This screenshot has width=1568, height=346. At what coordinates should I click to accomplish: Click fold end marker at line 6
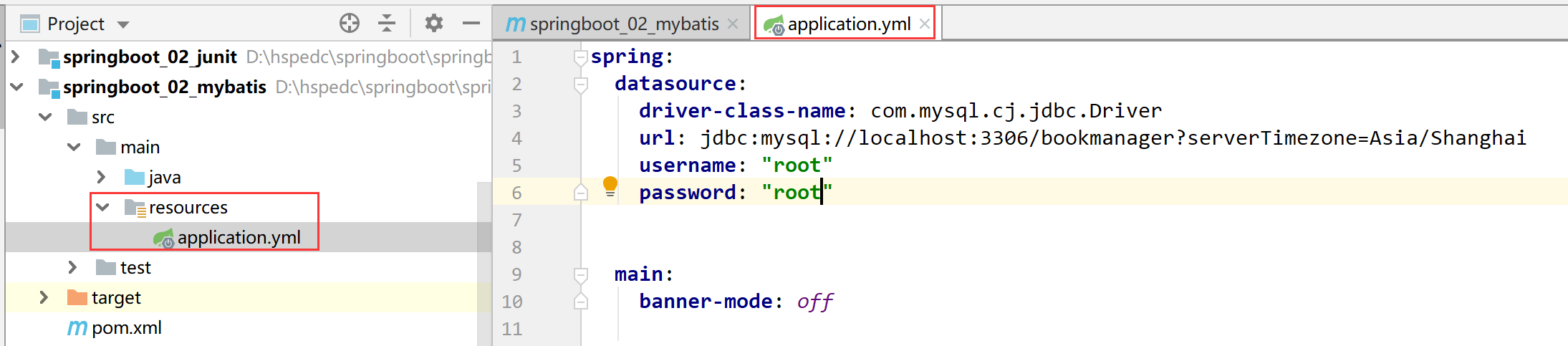[x=581, y=193]
